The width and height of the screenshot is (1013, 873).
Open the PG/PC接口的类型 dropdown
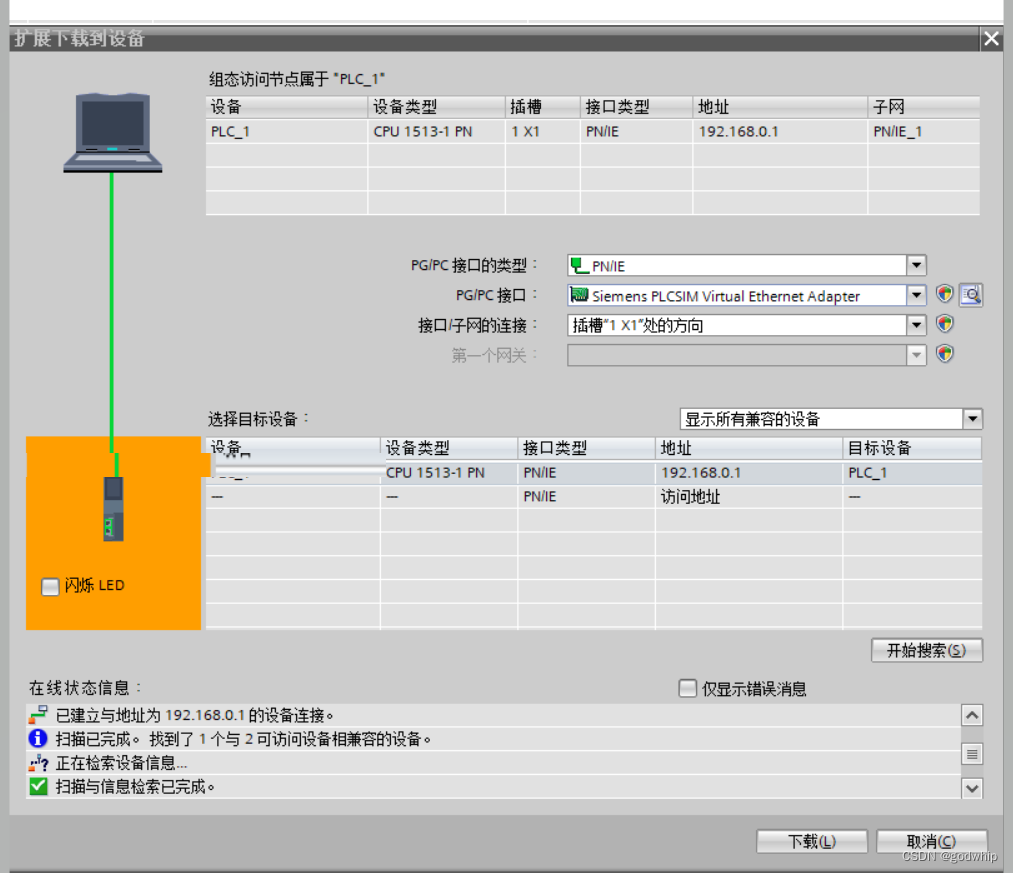[x=916, y=264]
